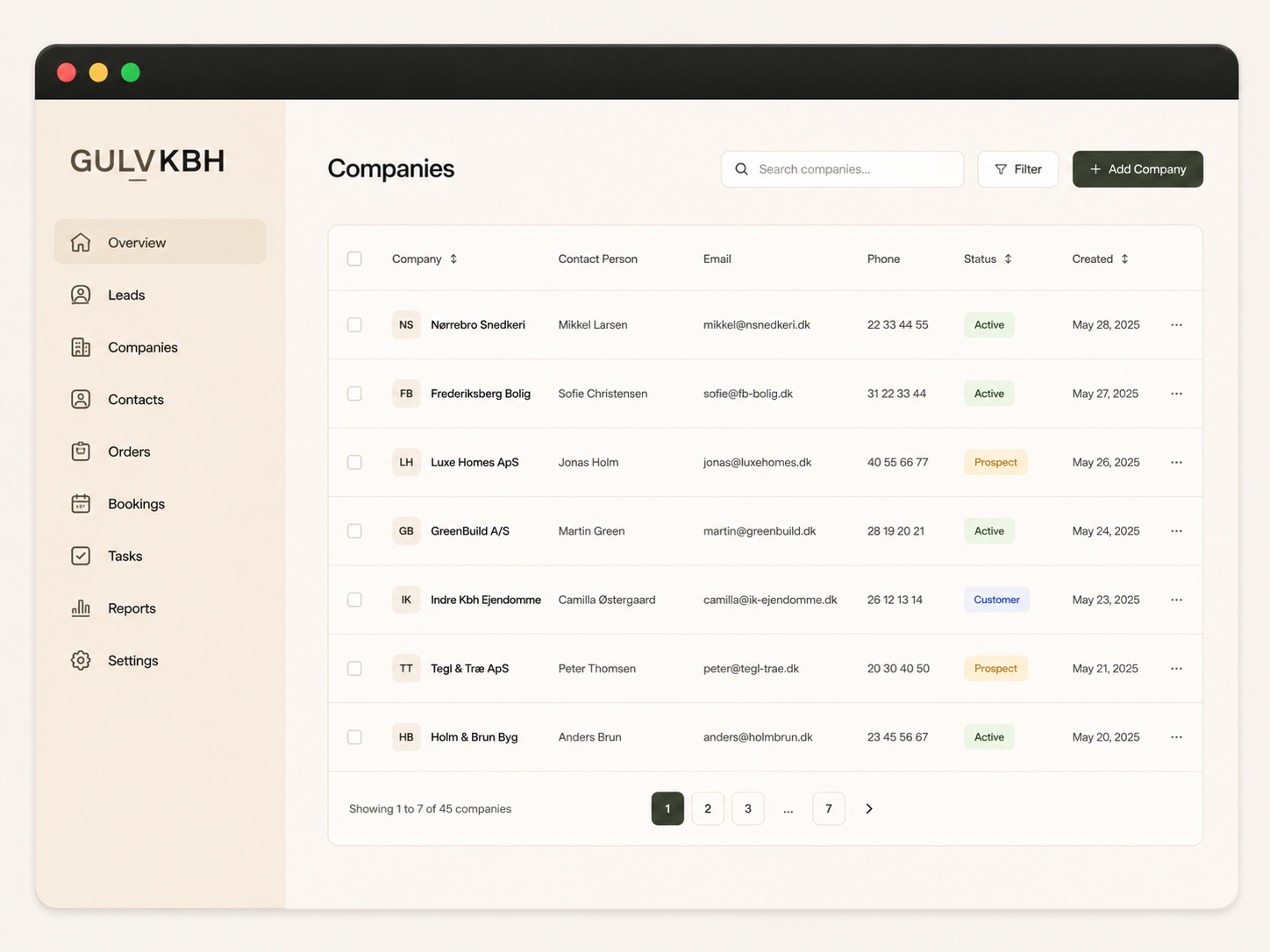Toggle the select-all header checkbox
The image size is (1270, 952).
[354, 259]
